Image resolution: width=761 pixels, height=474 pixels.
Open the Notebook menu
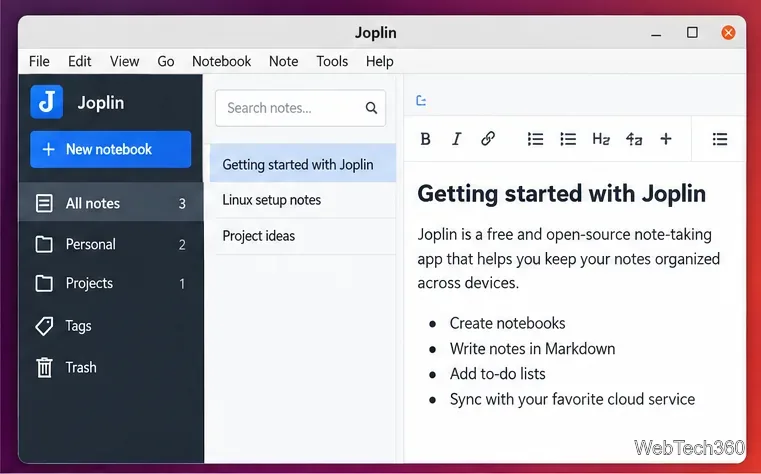(221, 61)
